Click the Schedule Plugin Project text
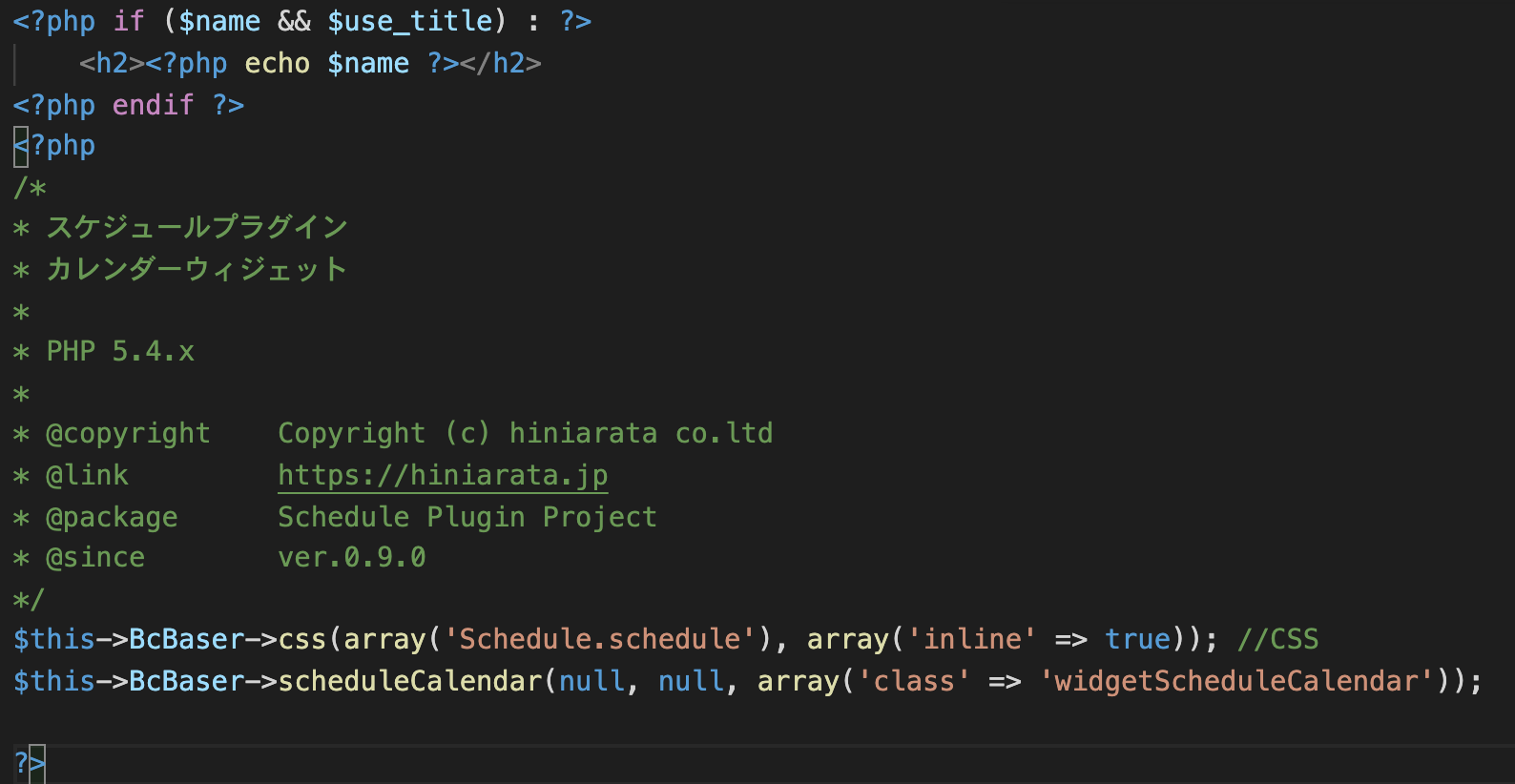Image resolution: width=1515 pixels, height=784 pixels. 467,517
